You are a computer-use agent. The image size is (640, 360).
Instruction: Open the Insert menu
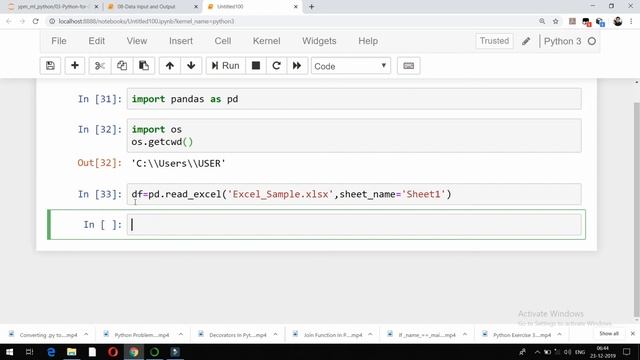pyautogui.click(x=181, y=41)
